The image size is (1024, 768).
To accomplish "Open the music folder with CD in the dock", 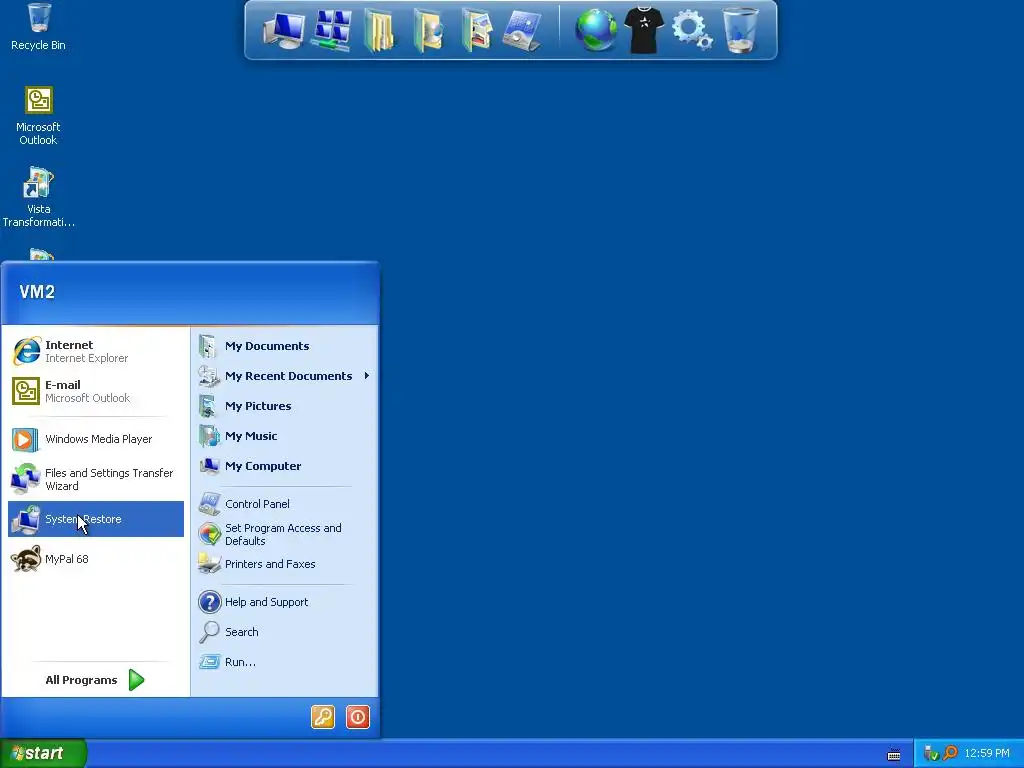I will (428, 30).
